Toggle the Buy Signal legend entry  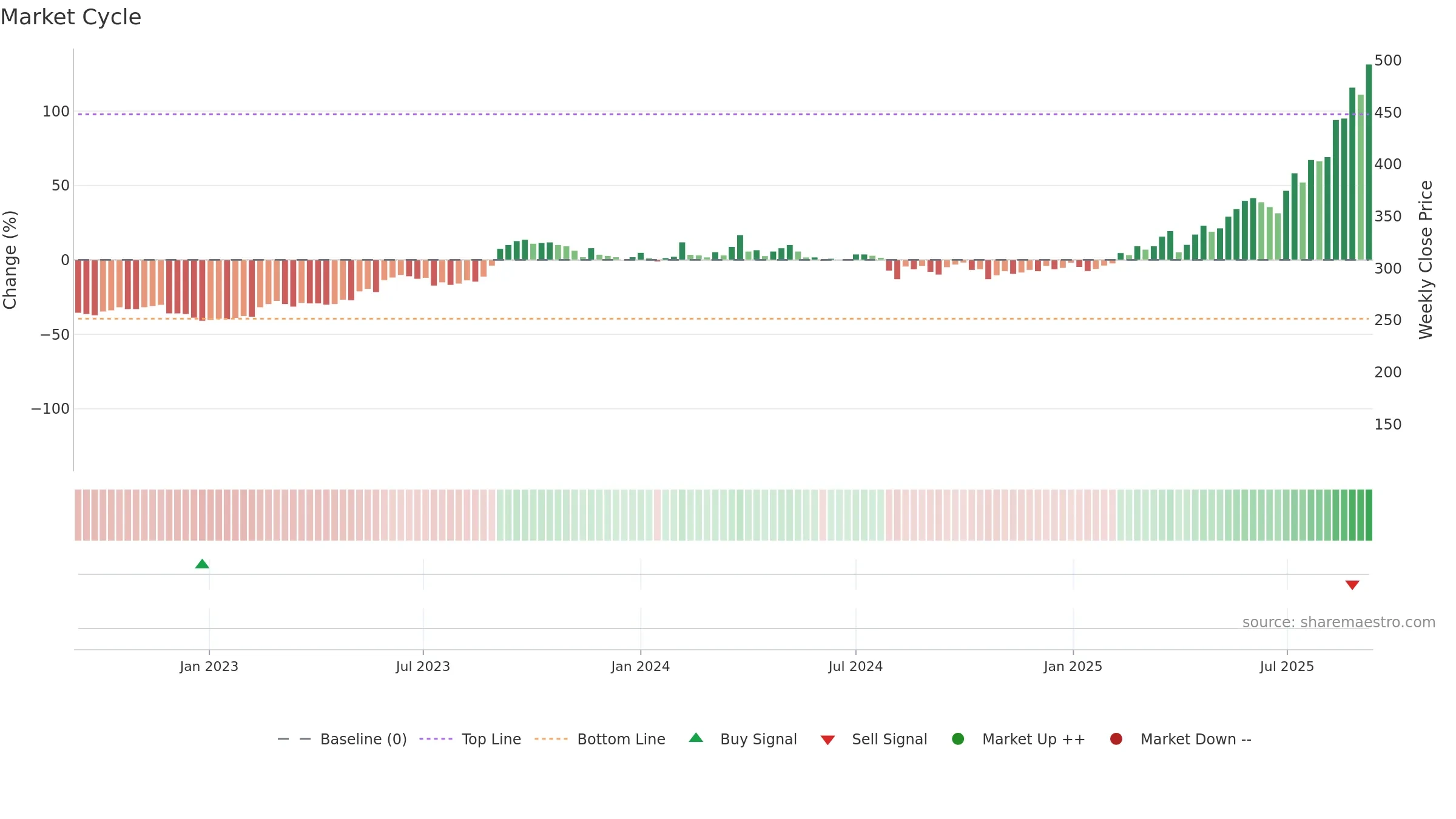pos(743,739)
